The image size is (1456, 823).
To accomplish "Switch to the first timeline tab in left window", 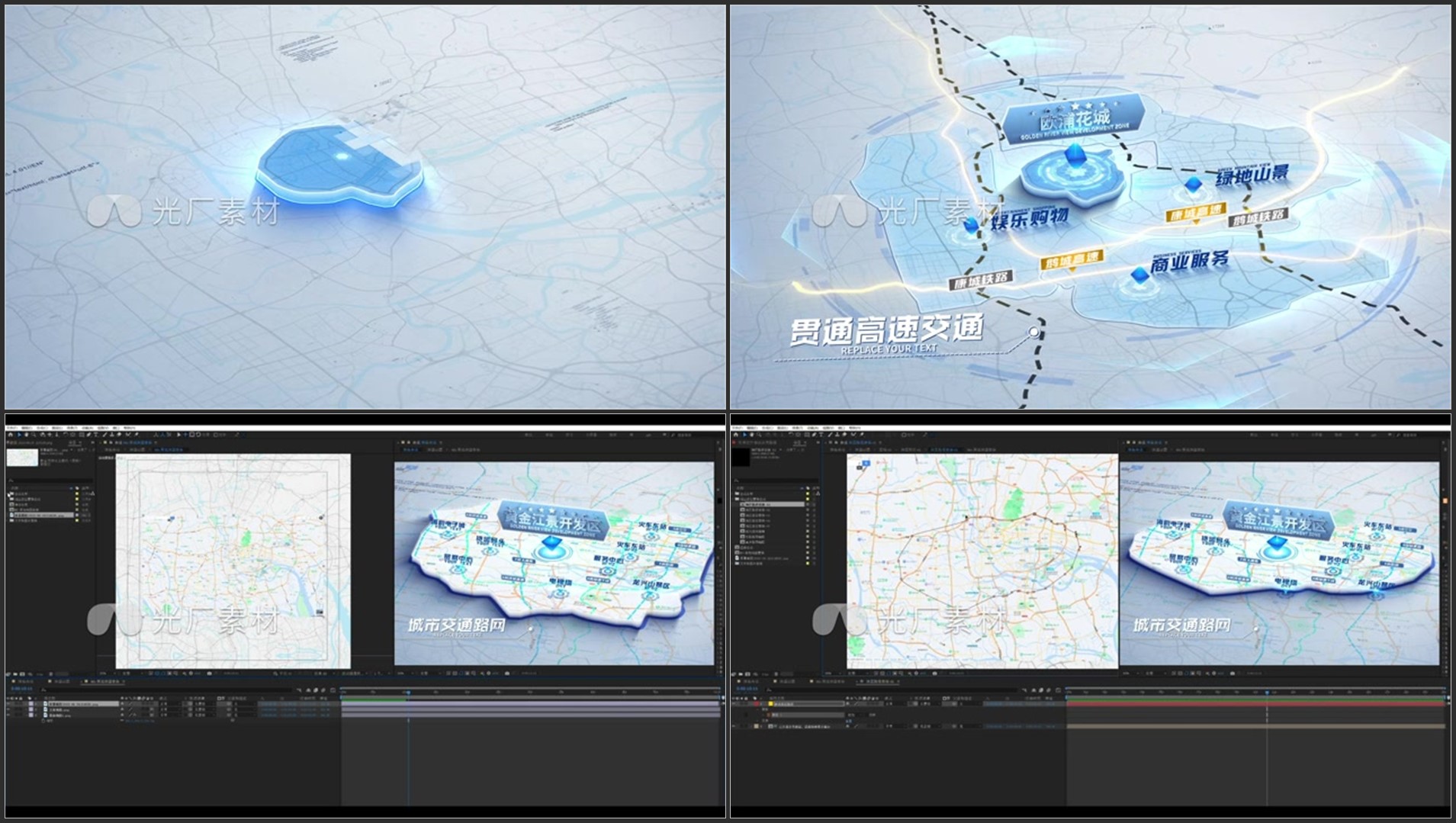I will pyautogui.click(x=24, y=681).
